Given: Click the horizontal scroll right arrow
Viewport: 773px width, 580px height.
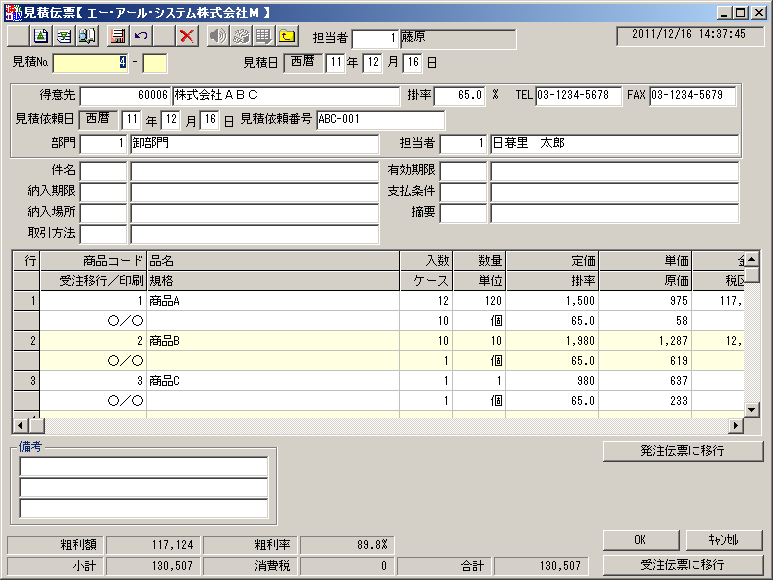Looking at the screenshot, I should coord(736,425).
